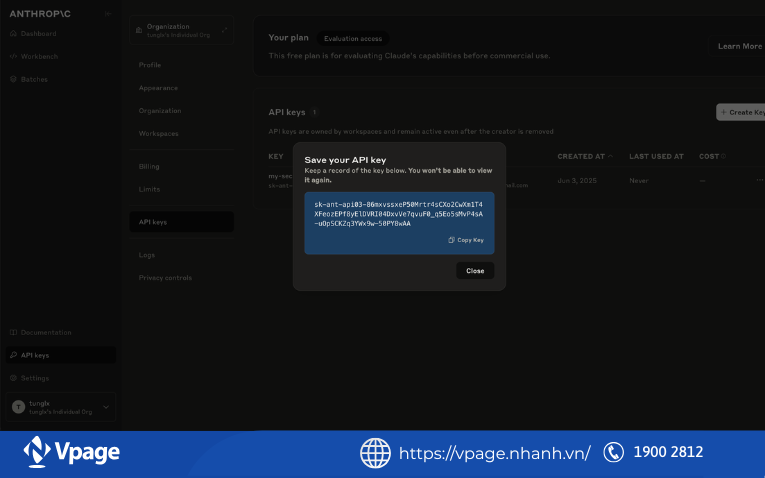
Task: Click the COST info icon
Action: coord(724,156)
